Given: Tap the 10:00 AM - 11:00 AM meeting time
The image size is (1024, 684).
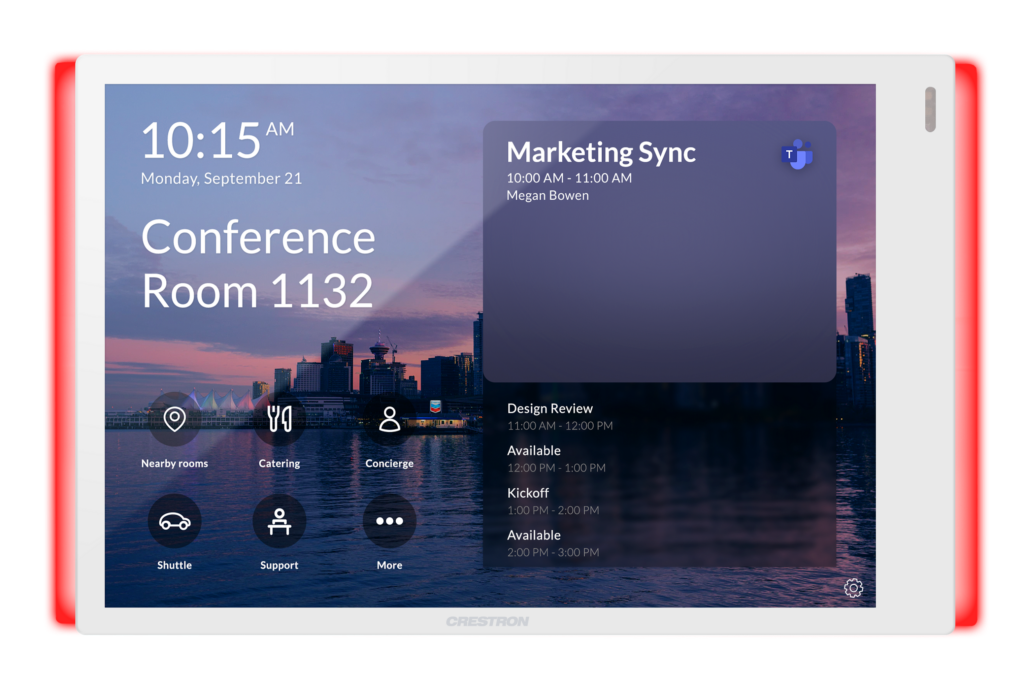Looking at the screenshot, I should [x=569, y=177].
